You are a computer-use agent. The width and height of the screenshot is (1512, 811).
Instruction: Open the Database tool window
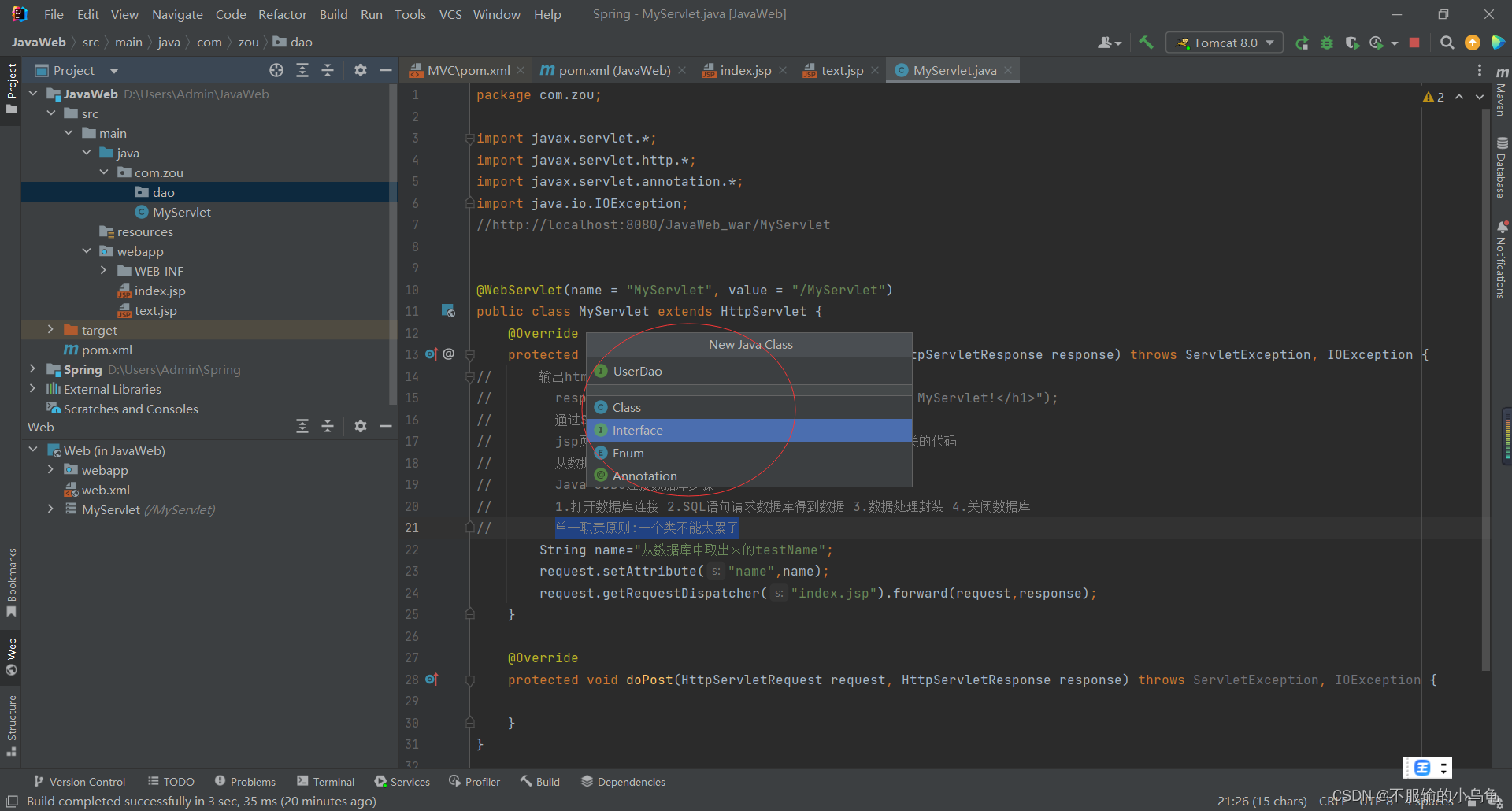[x=1502, y=167]
